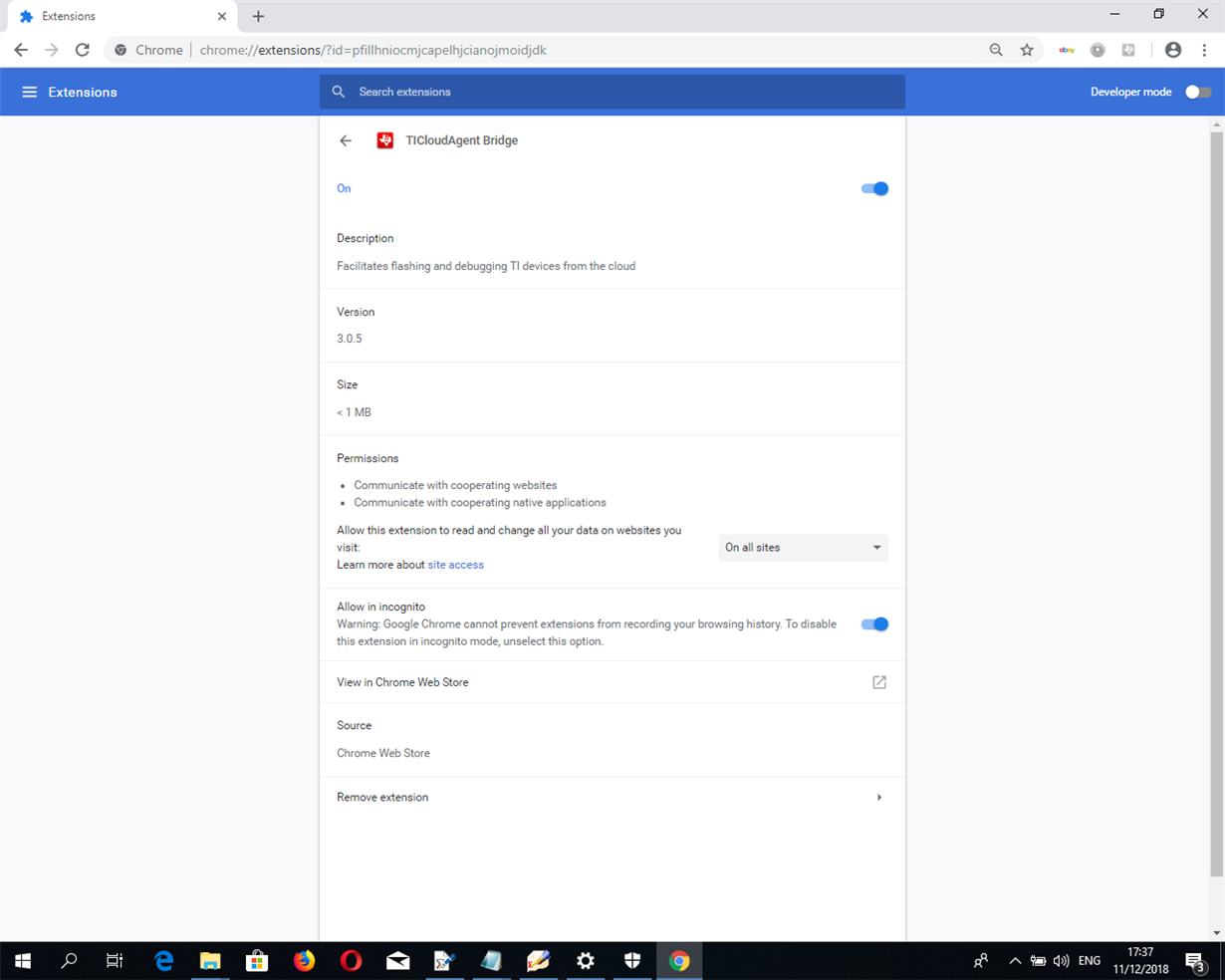
Task: Open the Chrome three-dot menu
Action: pyautogui.click(x=1204, y=50)
